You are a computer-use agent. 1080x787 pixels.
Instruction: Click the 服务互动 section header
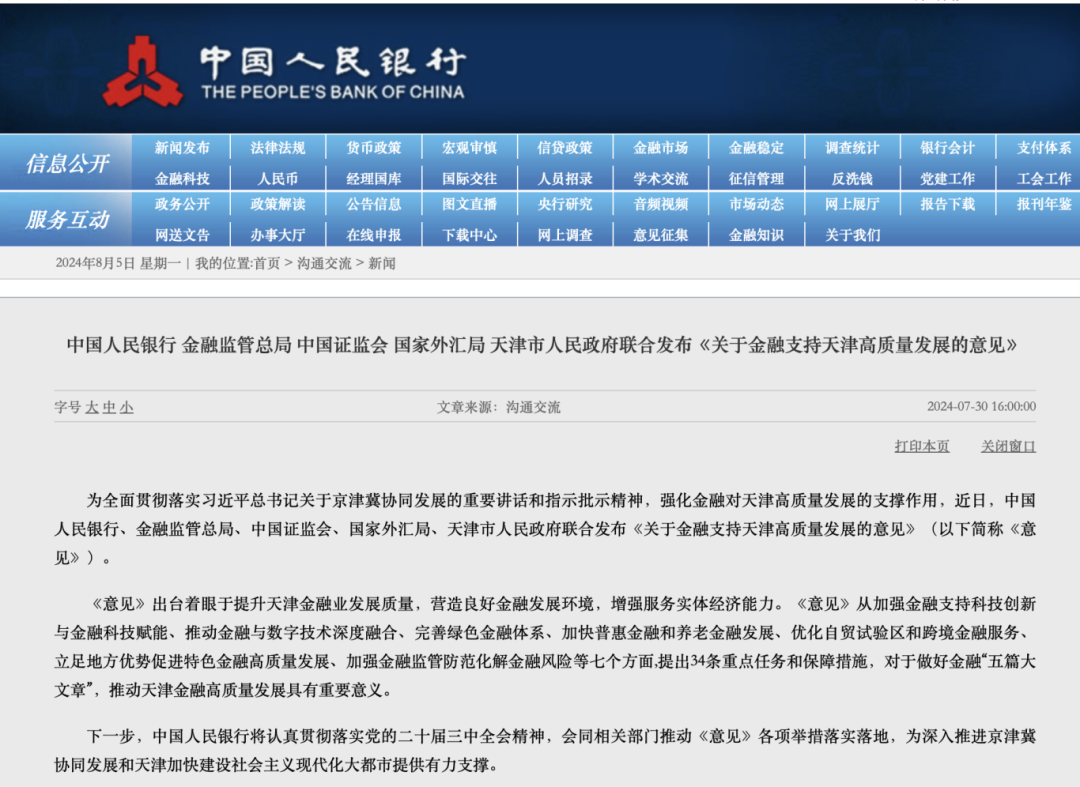pos(67,220)
